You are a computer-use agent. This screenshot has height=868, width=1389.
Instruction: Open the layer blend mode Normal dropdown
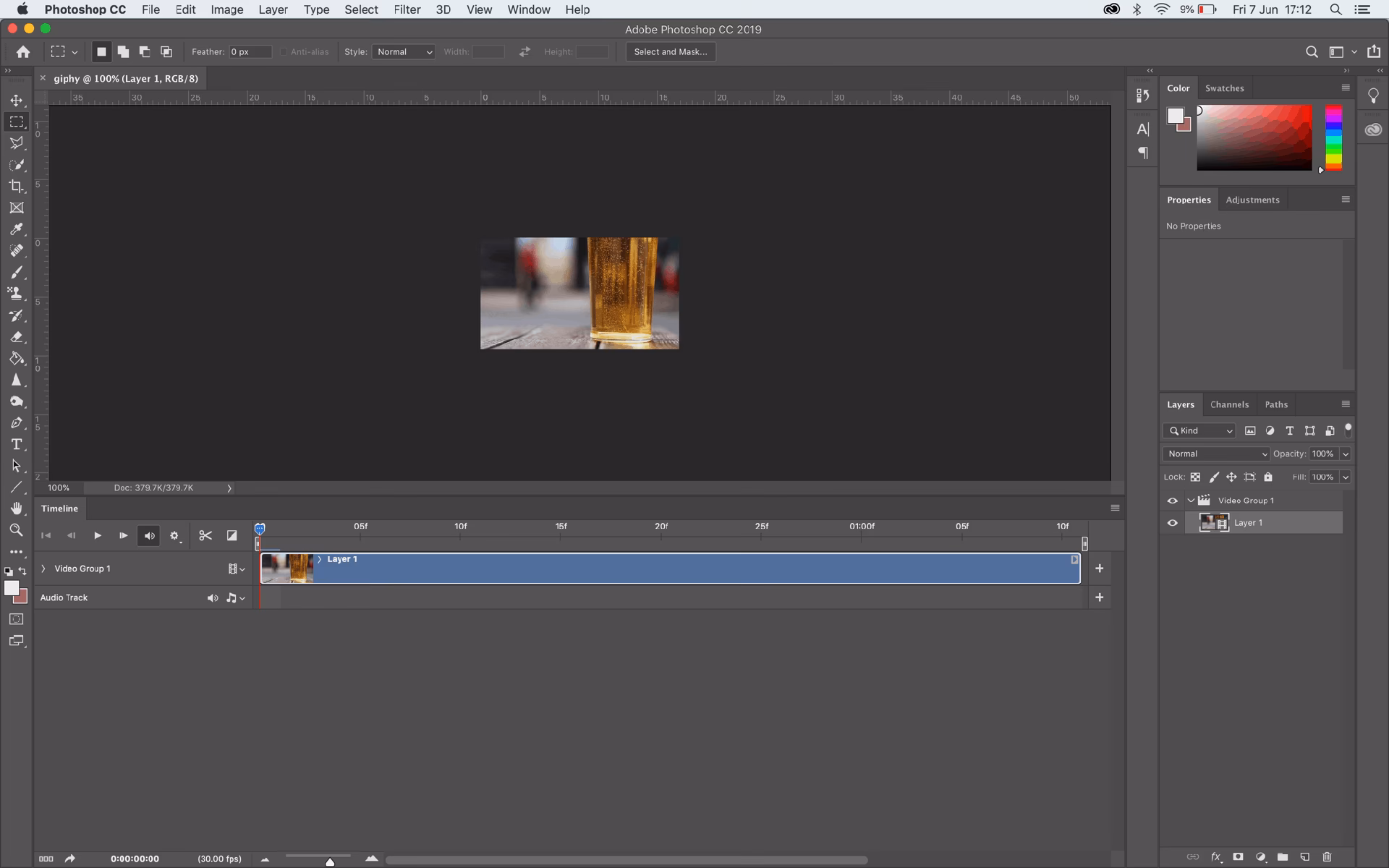[1215, 454]
